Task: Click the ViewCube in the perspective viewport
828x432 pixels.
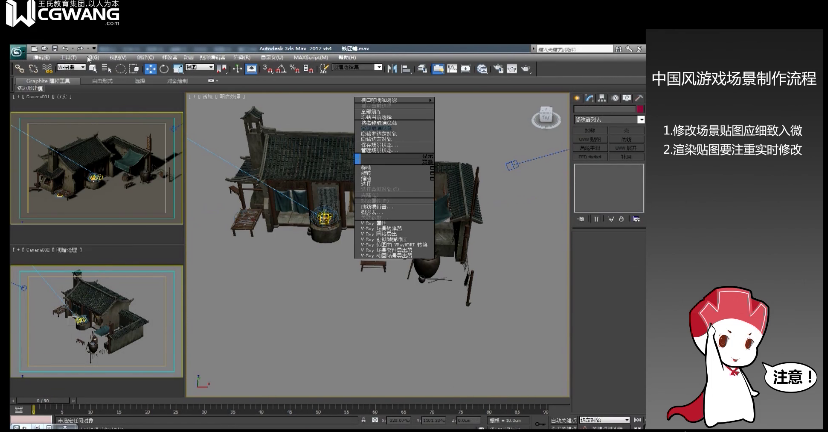Action: [545, 115]
